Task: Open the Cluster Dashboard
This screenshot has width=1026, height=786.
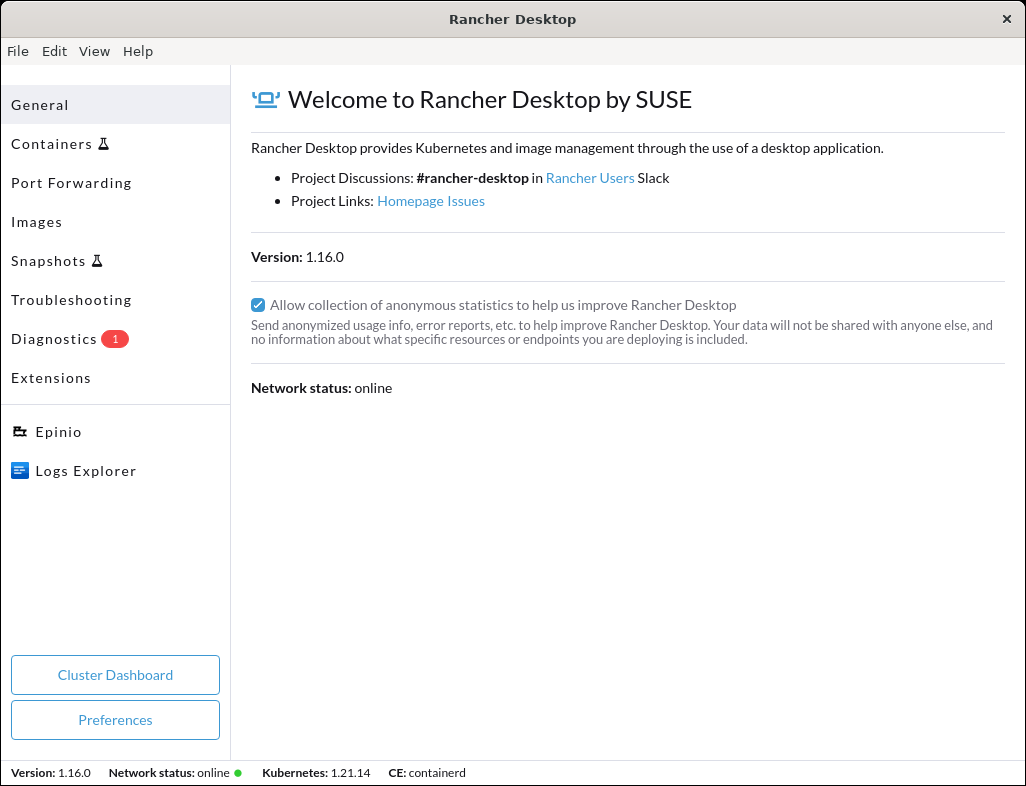Action: (115, 675)
